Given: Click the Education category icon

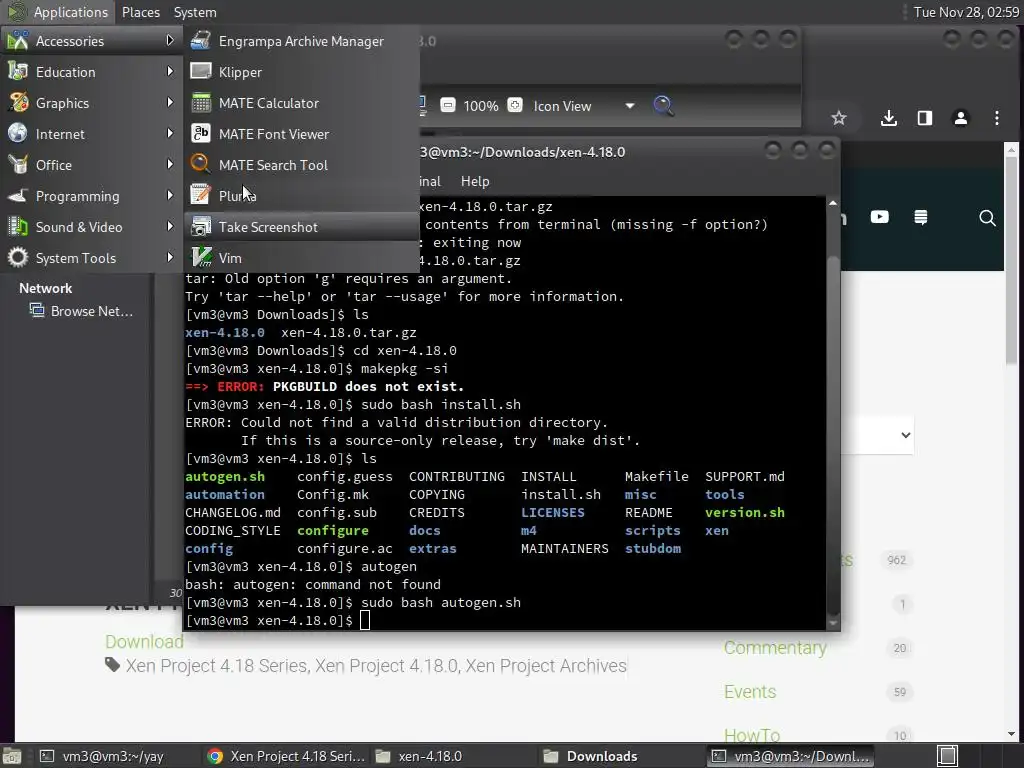Looking at the screenshot, I should pyautogui.click(x=18, y=71).
